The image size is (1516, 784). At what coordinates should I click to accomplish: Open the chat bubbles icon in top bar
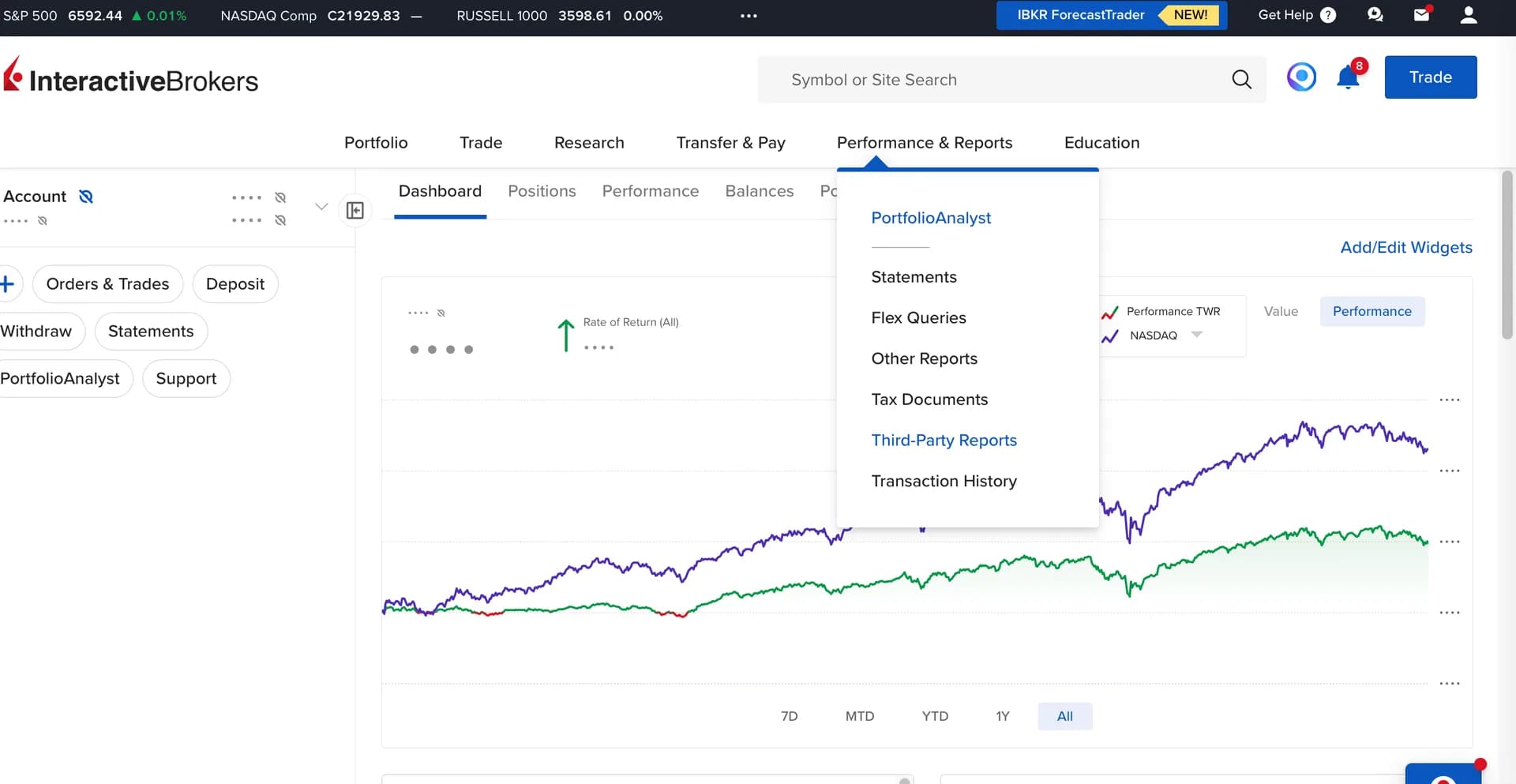(x=1375, y=14)
